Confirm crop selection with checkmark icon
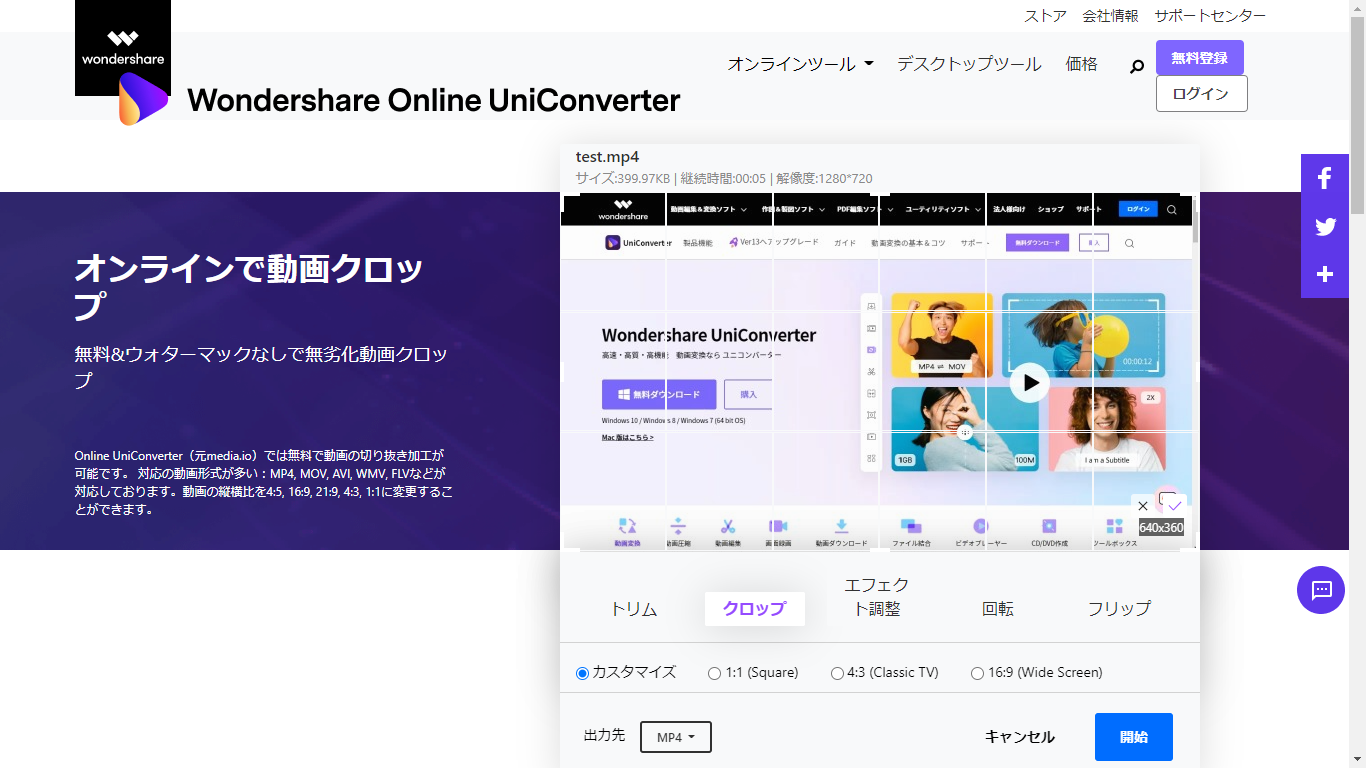The width and height of the screenshot is (1366, 768). tap(1175, 506)
